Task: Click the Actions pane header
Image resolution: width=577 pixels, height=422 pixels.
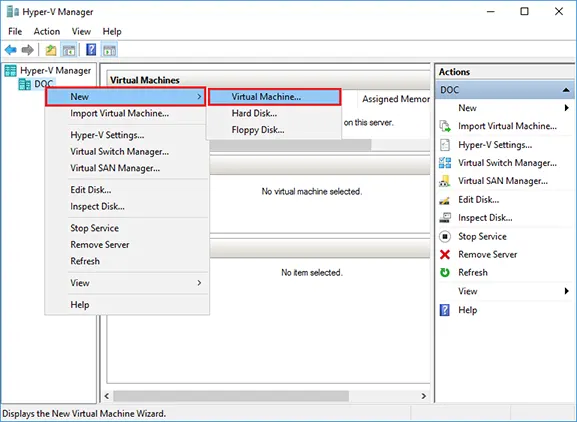Action: tap(505, 72)
